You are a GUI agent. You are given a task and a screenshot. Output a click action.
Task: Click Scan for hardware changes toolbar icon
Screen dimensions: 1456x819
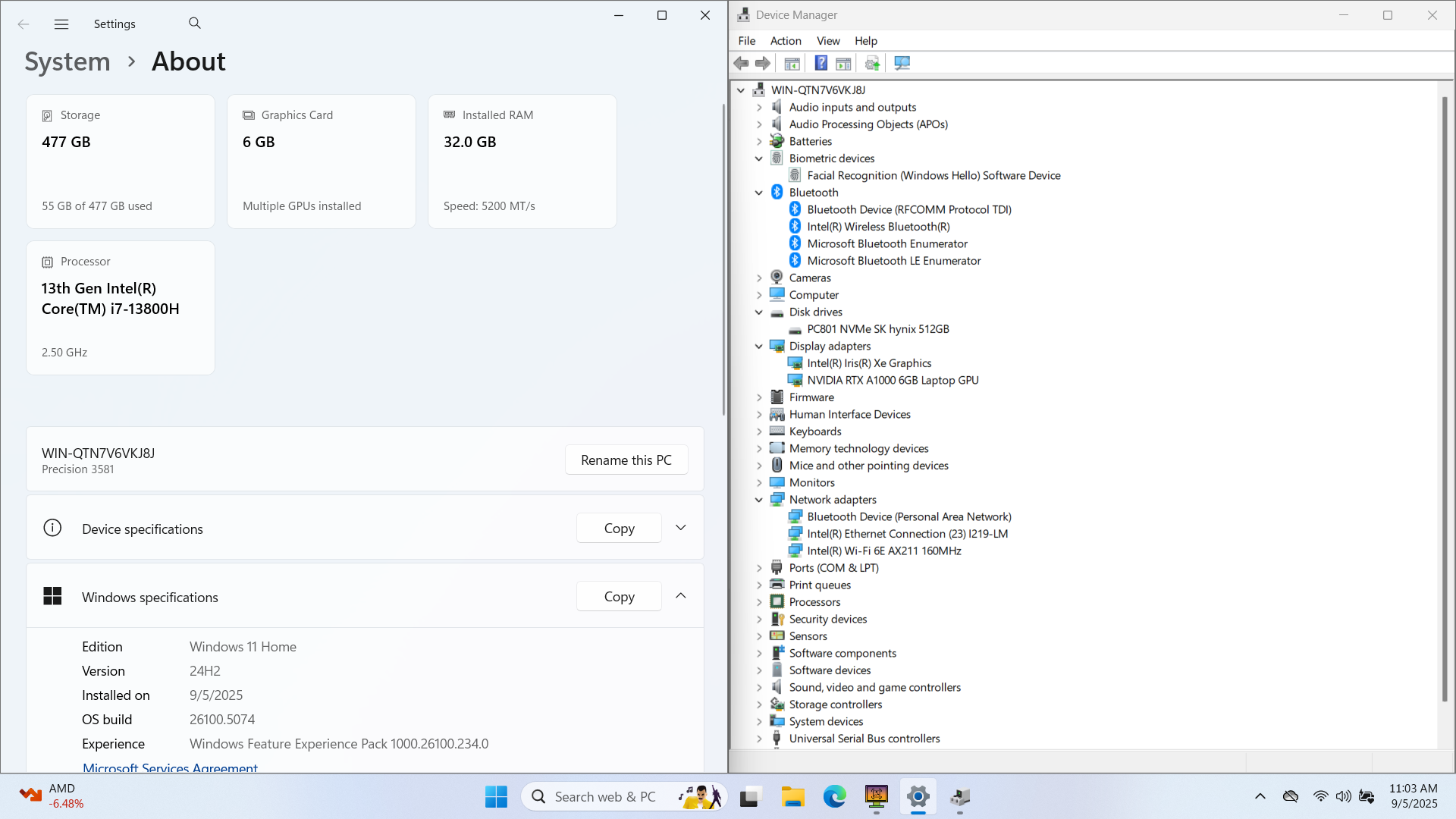[x=902, y=64]
